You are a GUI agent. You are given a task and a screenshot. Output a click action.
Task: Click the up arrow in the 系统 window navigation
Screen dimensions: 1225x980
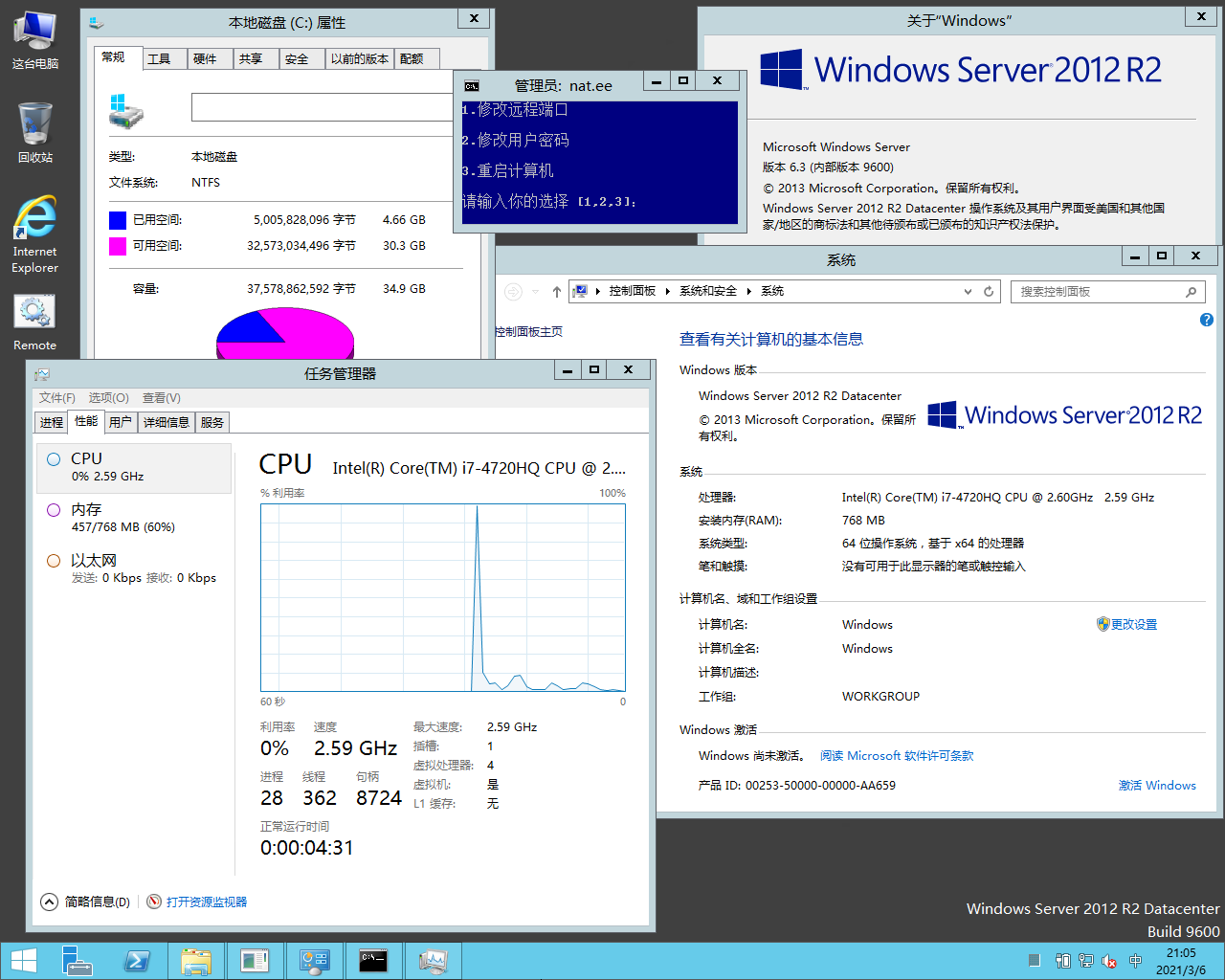(x=556, y=292)
